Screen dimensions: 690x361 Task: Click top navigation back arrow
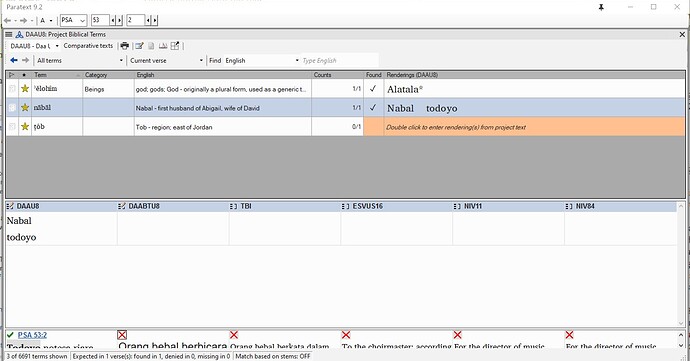7,20
